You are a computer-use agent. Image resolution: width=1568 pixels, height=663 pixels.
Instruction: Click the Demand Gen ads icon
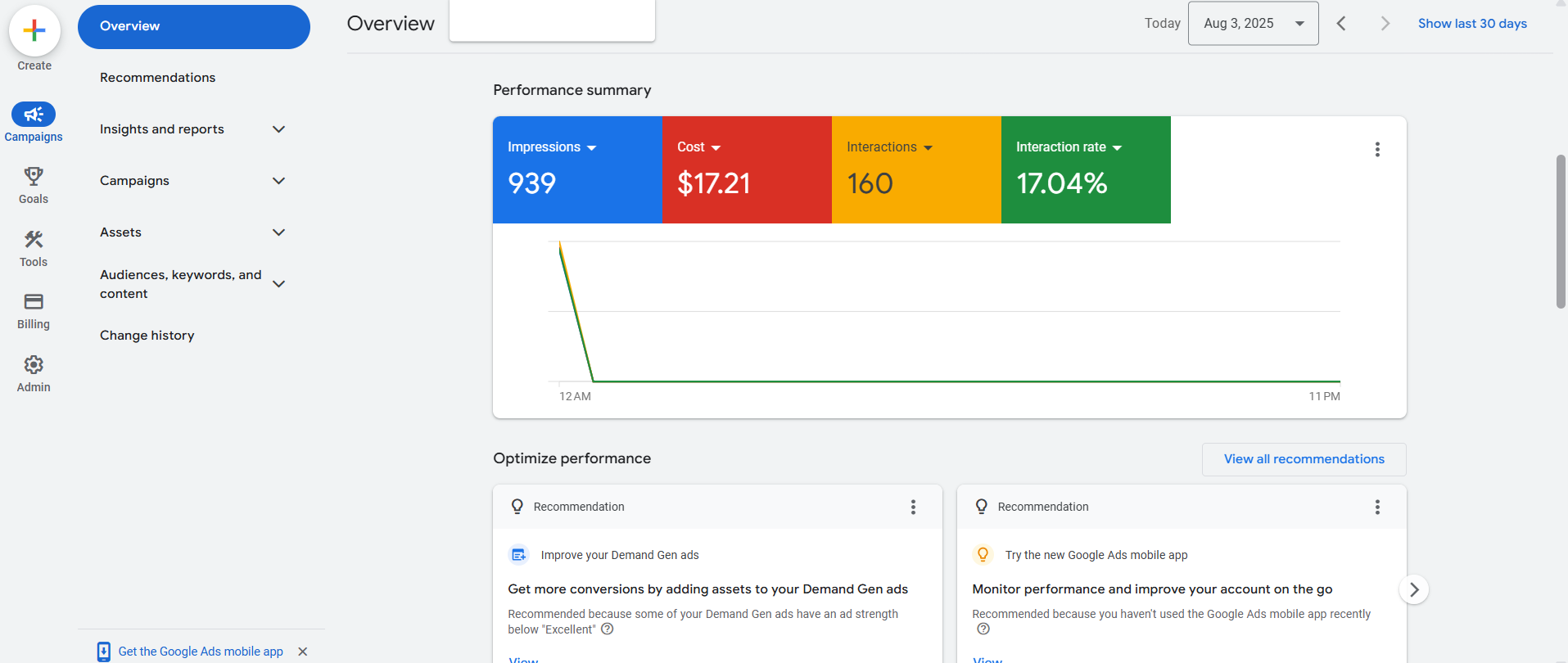tap(519, 555)
